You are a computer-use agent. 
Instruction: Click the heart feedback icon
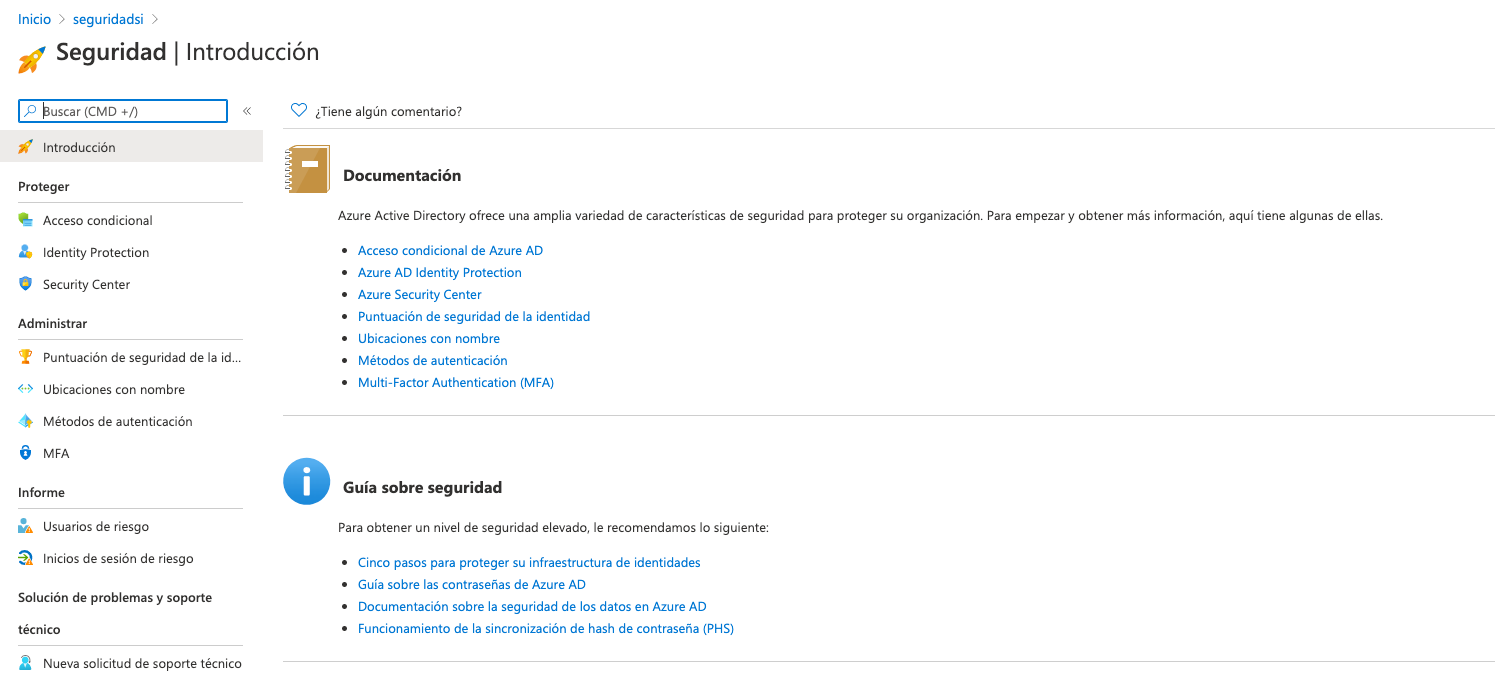[298, 111]
